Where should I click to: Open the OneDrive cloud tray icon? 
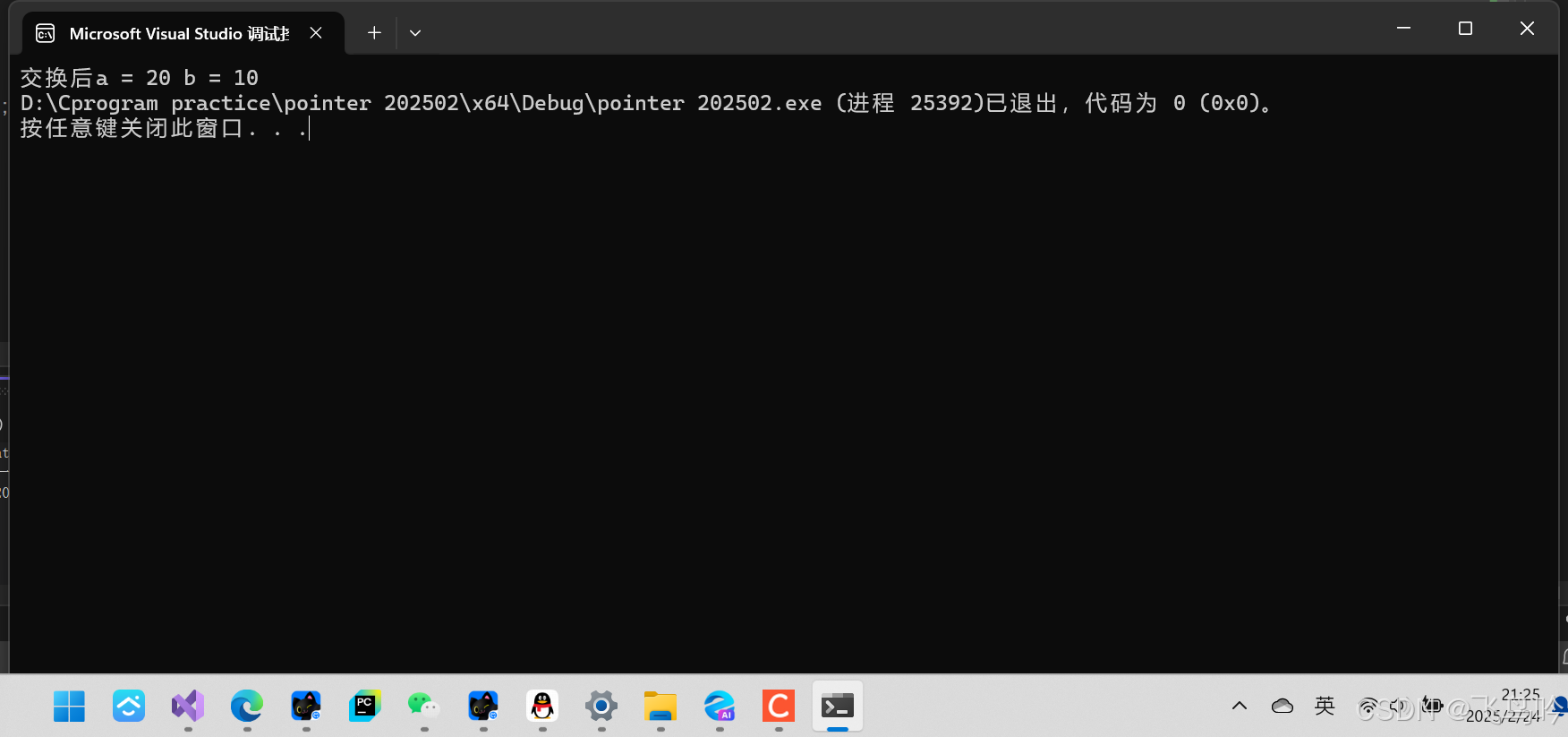(x=1283, y=707)
